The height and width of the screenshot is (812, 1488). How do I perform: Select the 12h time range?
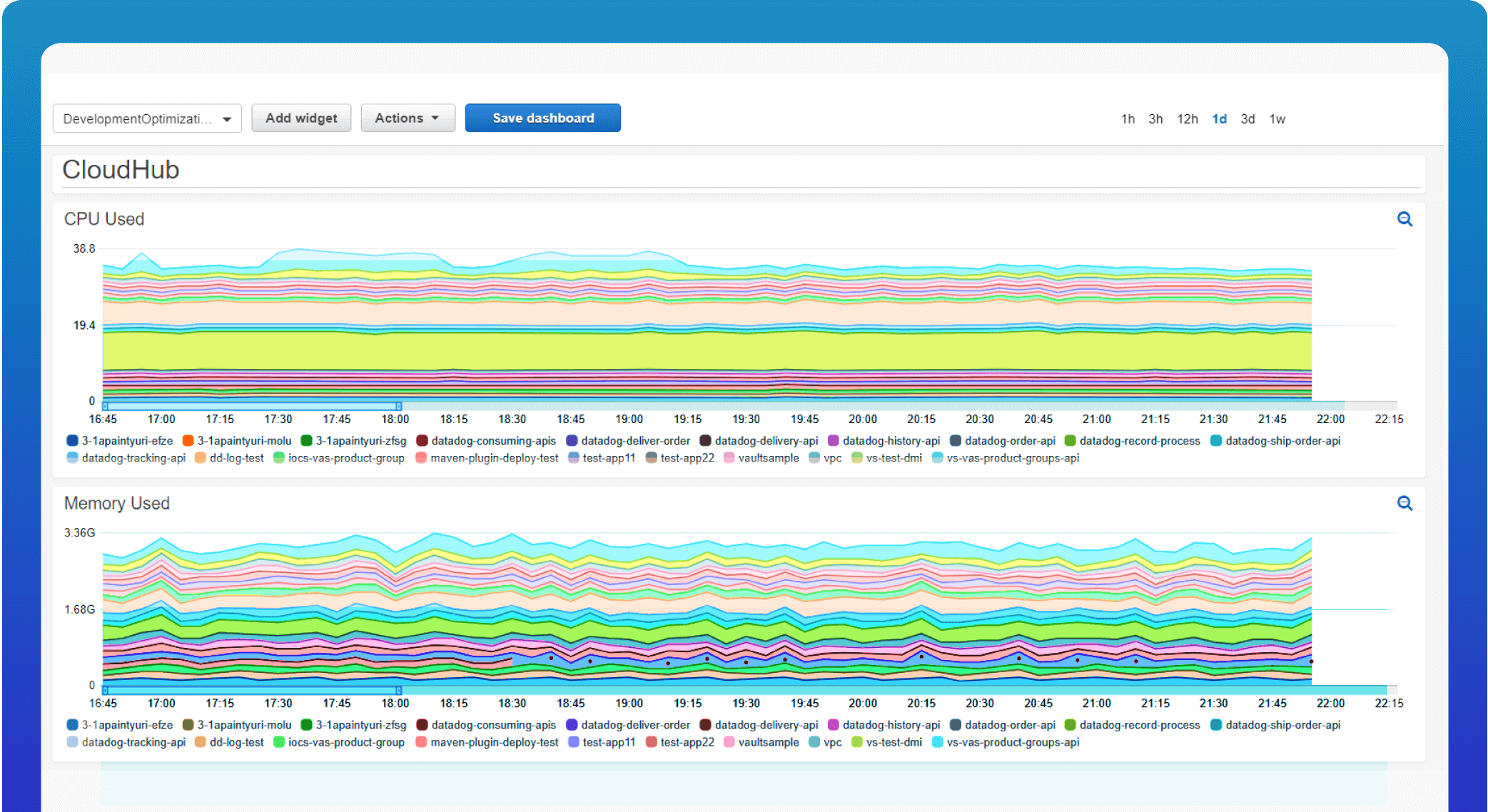tap(1188, 119)
